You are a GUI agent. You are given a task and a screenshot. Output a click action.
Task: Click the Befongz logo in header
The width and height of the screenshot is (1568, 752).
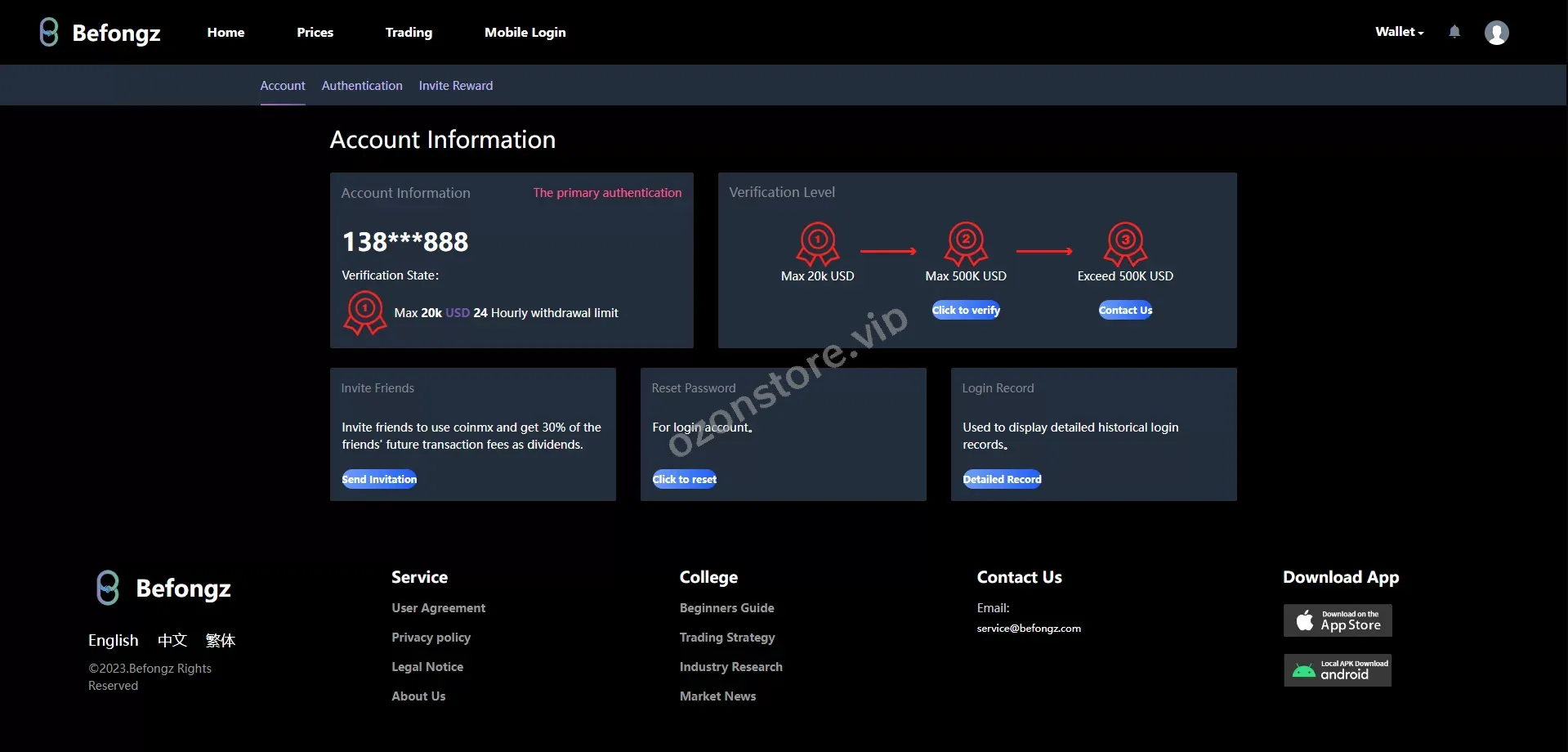tap(100, 33)
